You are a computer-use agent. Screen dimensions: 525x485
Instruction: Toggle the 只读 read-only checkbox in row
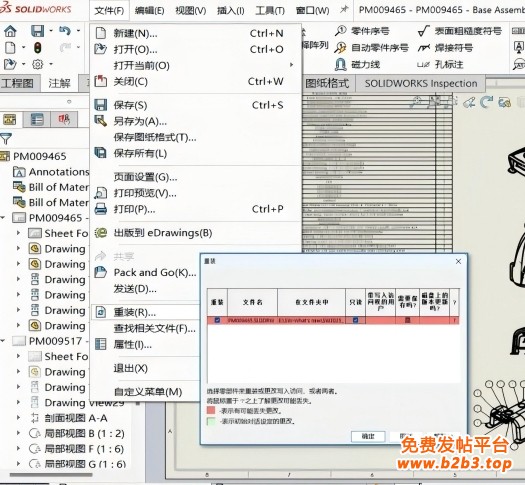[x=355, y=320]
